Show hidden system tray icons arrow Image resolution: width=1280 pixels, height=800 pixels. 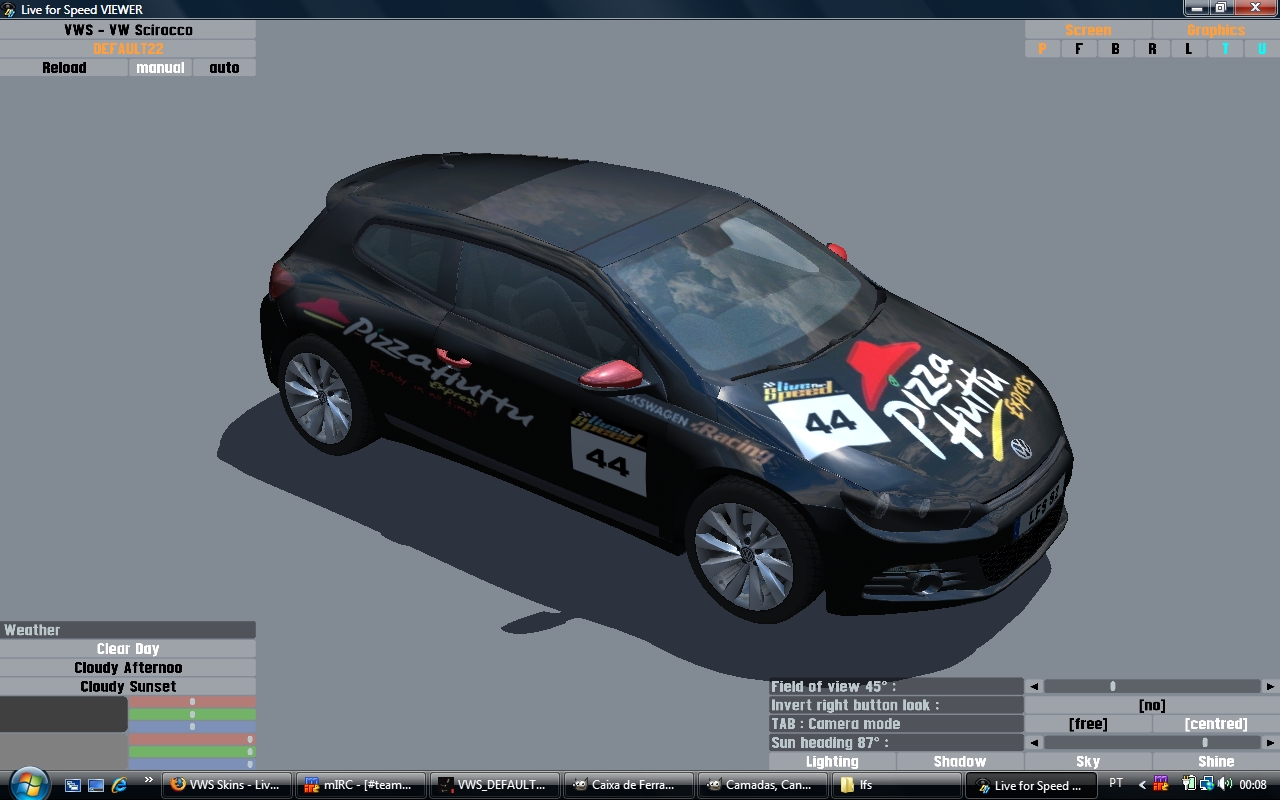tap(1142, 785)
